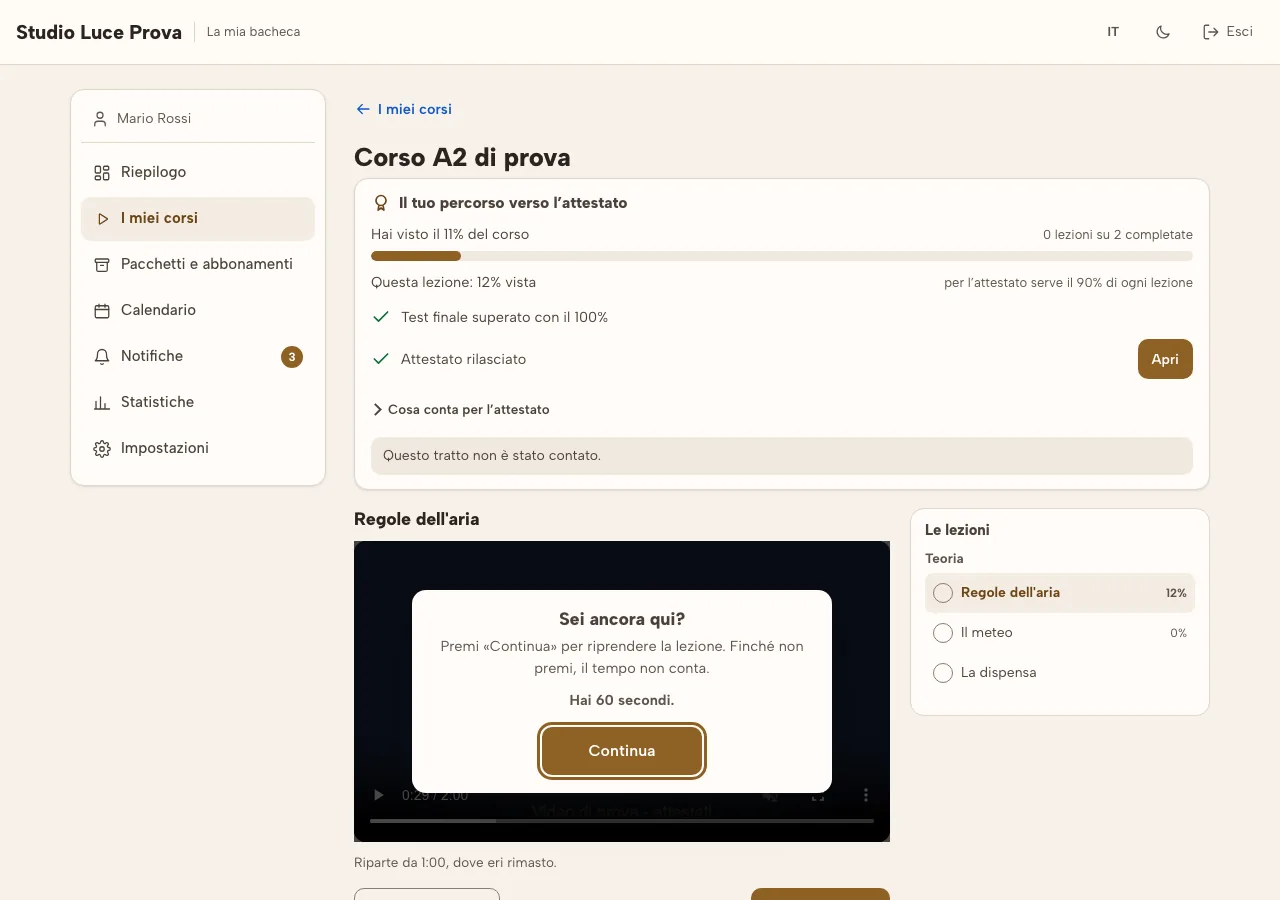Open Impostazioni in the sidebar
Image resolution: width=1280 pixels, height=900 pixels.
point(198,448)
